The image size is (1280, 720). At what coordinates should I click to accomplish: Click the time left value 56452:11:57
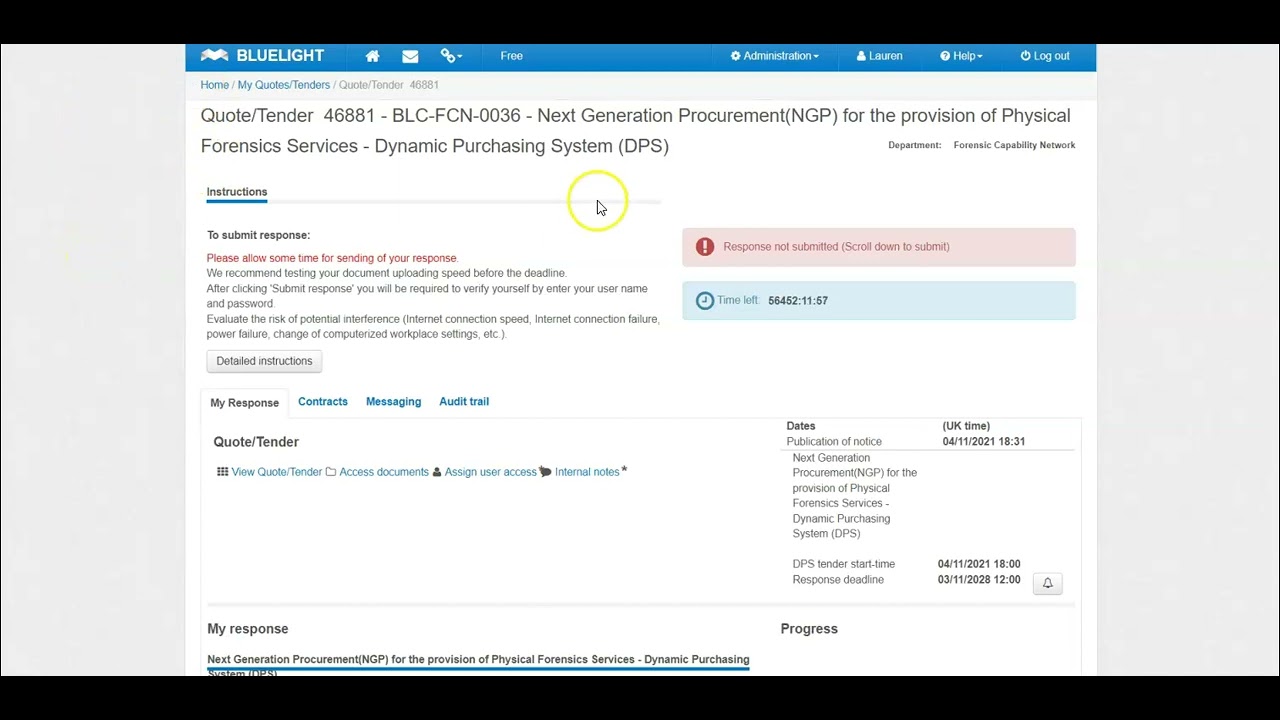798,301
